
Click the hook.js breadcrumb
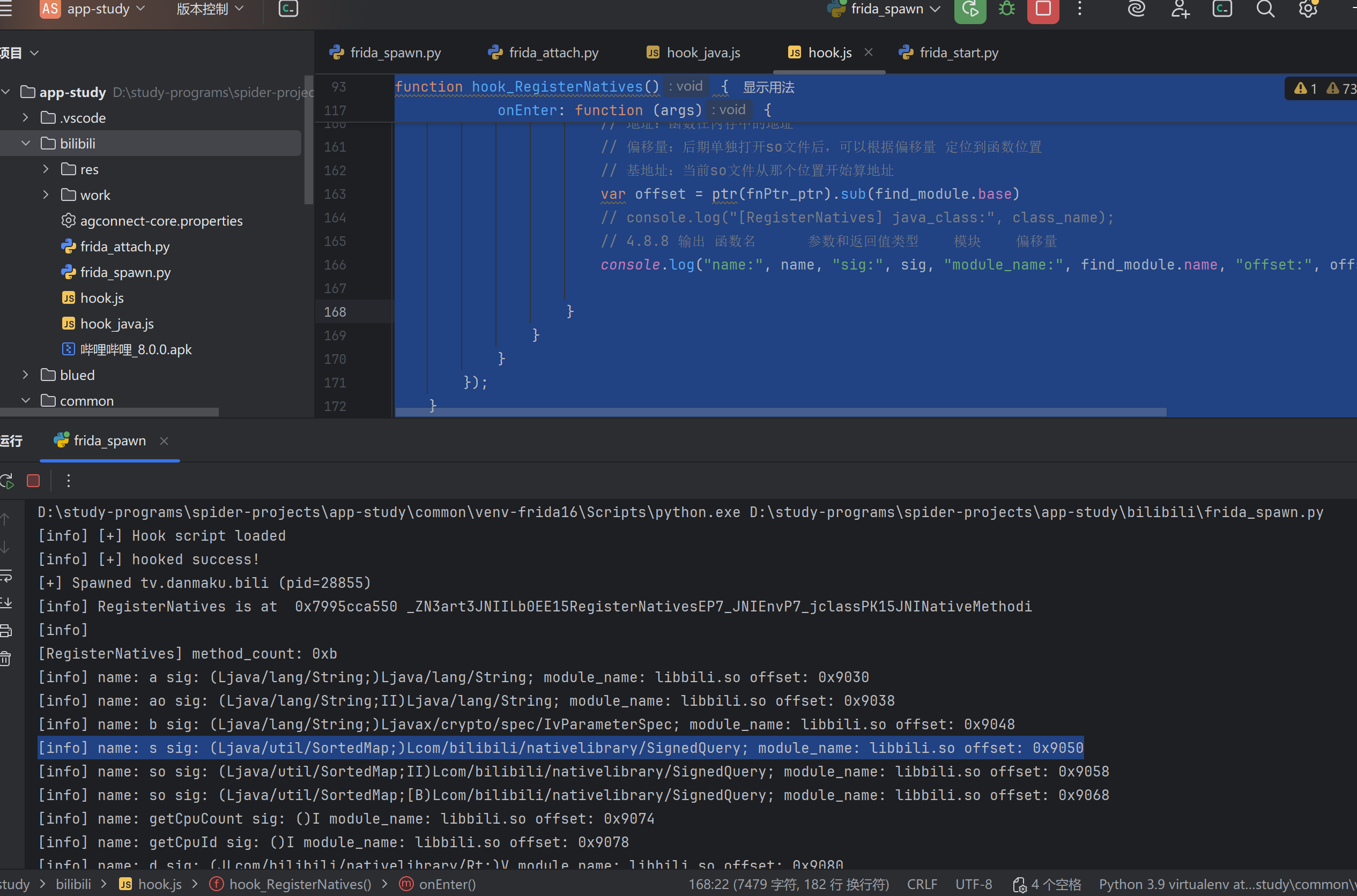150,885
